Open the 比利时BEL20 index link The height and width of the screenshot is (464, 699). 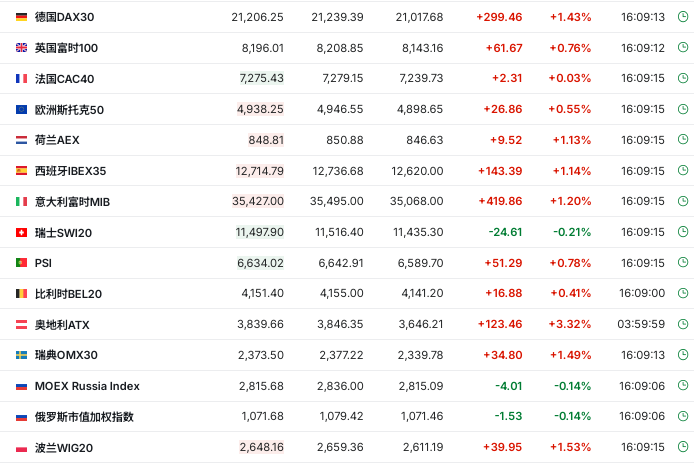tap(68, 294)
